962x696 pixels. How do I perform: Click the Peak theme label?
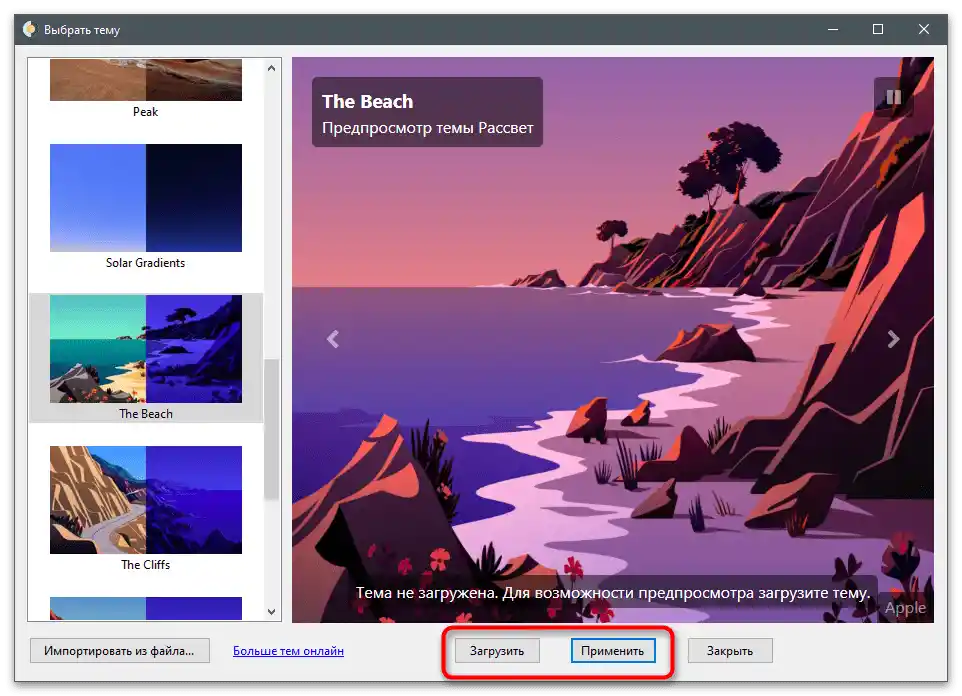(x=145, y=112)
